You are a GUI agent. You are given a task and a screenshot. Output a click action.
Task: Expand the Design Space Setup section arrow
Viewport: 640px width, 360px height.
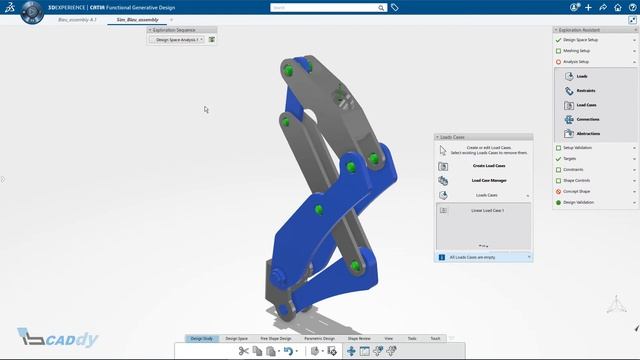634,40
